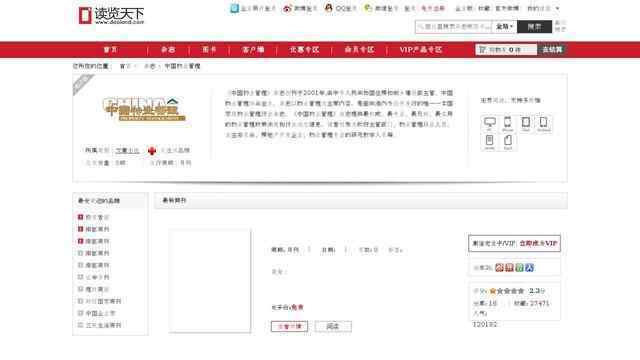Click the magazine cover logo image
This screenshot has height=360, width=640.
(144, 109)
